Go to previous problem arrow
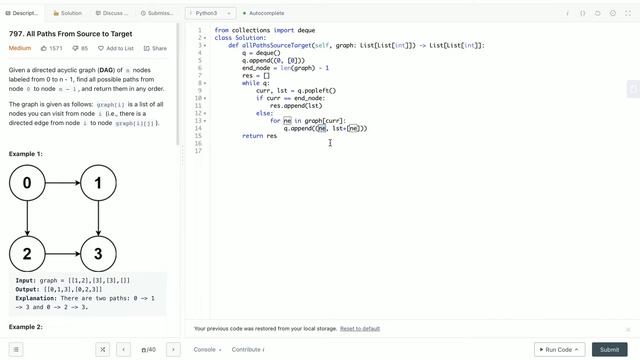This screenshot has height=360, width=640. click(x=123, y=349)
